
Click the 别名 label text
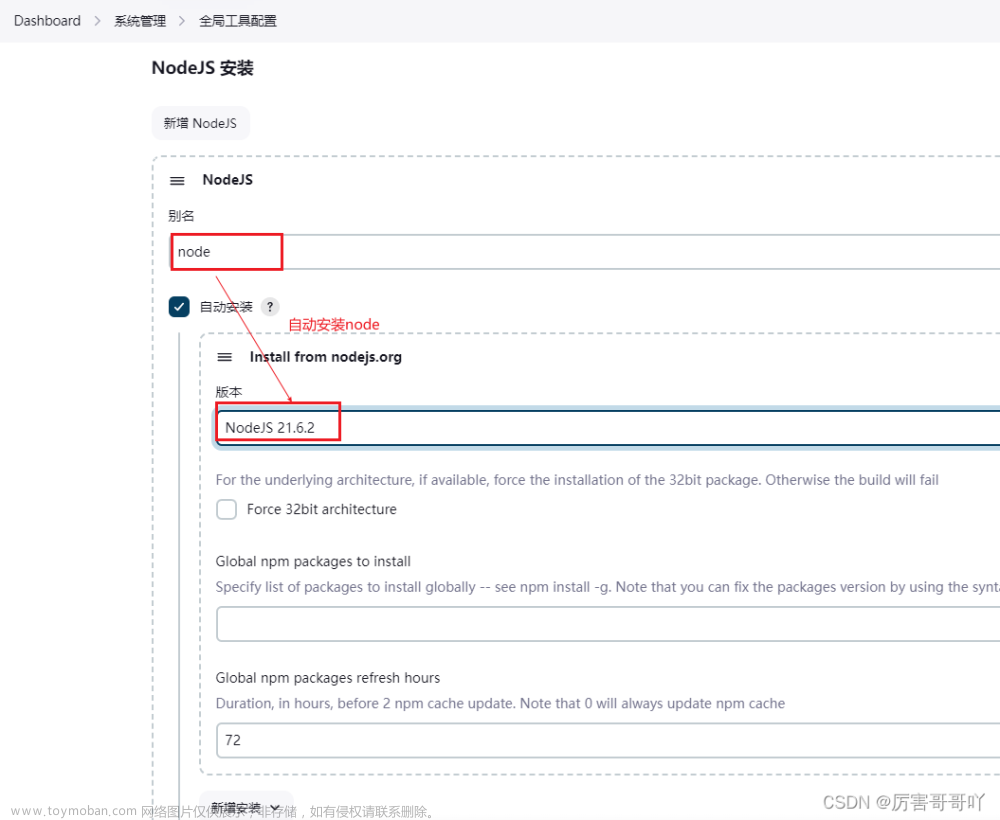(x=181, y=216)
